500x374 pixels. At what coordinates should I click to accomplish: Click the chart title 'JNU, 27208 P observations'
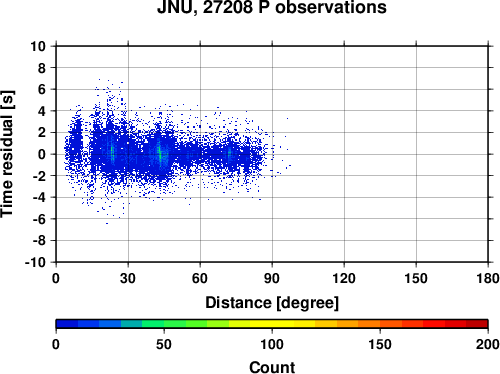pos(272,7)
